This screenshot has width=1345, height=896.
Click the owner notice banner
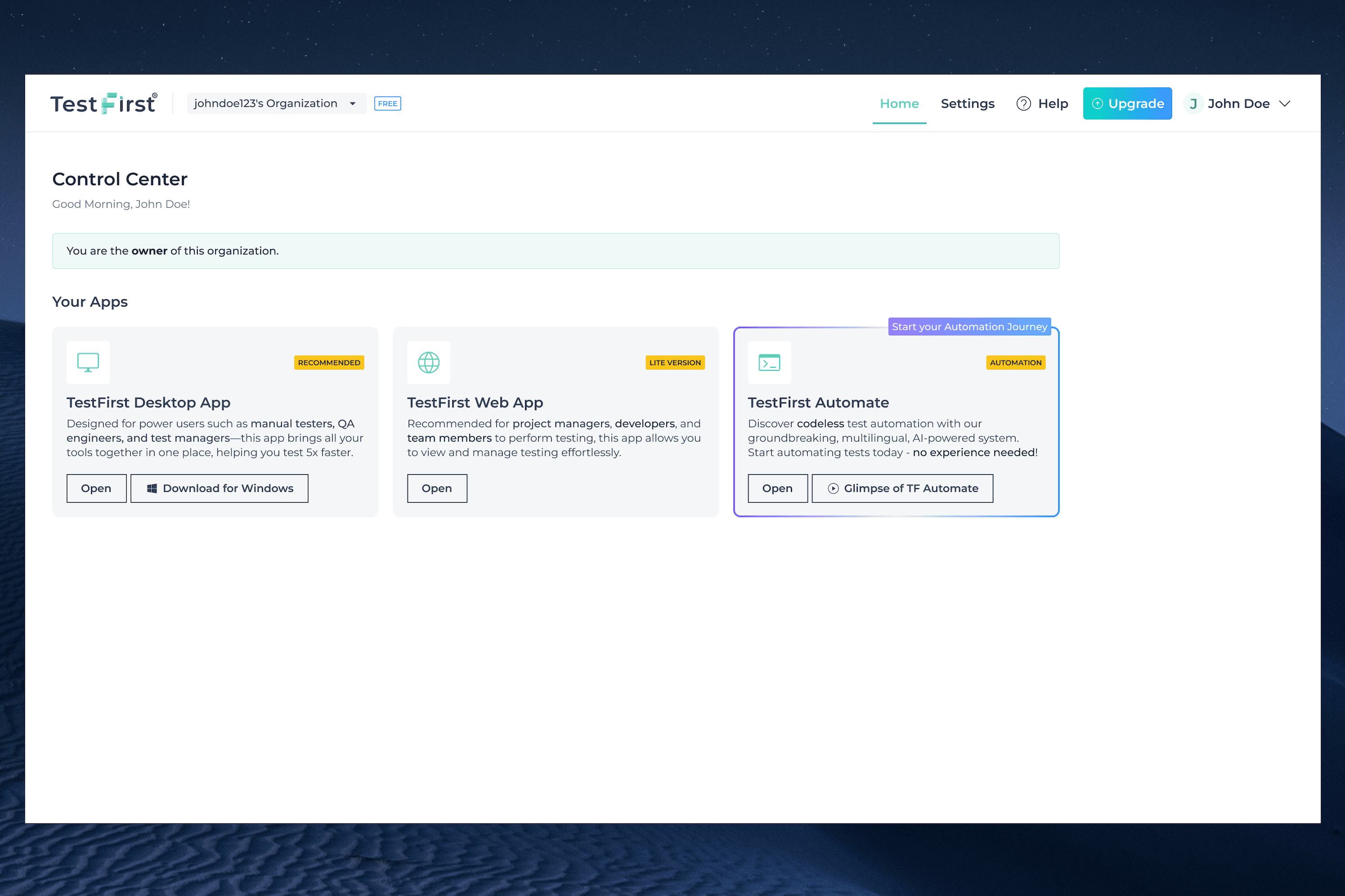tap(555, 251)
